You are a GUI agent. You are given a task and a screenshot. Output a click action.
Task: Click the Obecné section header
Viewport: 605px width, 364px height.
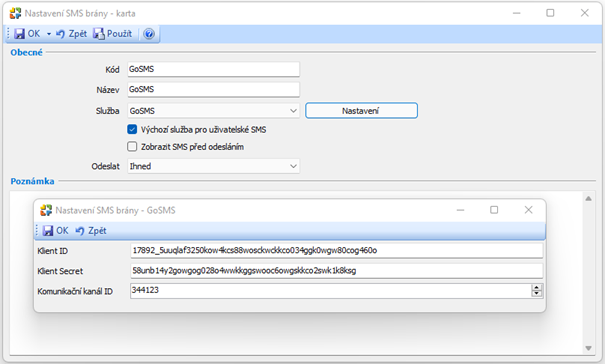[26, 52]
